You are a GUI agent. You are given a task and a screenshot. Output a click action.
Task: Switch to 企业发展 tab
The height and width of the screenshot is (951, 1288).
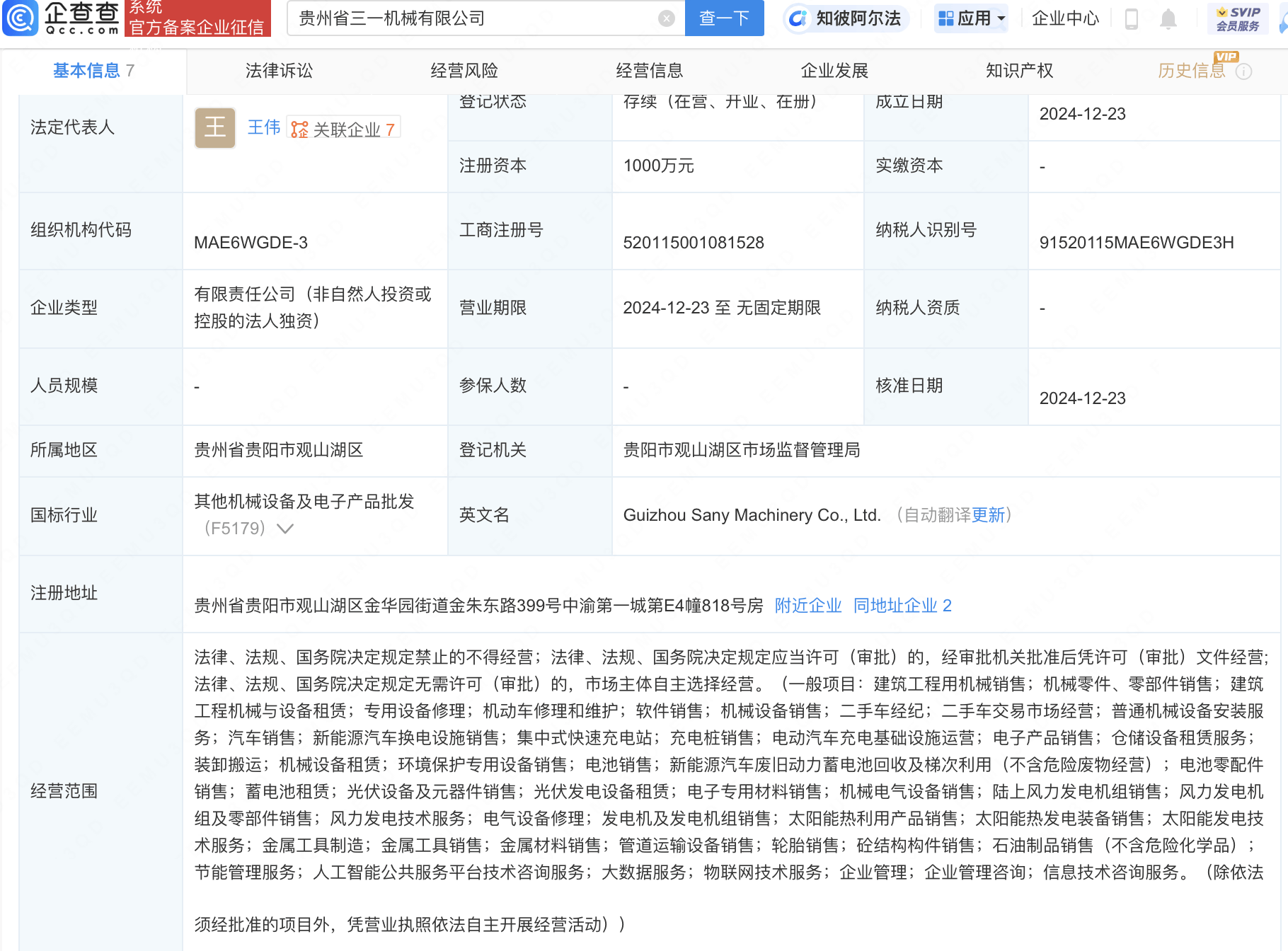tap(834, 71)
